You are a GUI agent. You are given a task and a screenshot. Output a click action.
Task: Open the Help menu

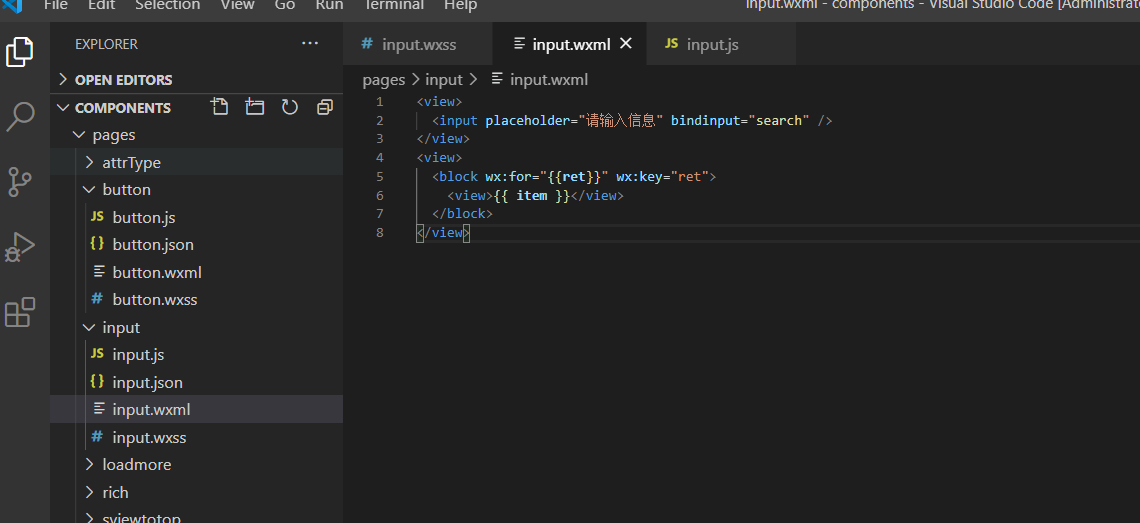coord(460,6)
